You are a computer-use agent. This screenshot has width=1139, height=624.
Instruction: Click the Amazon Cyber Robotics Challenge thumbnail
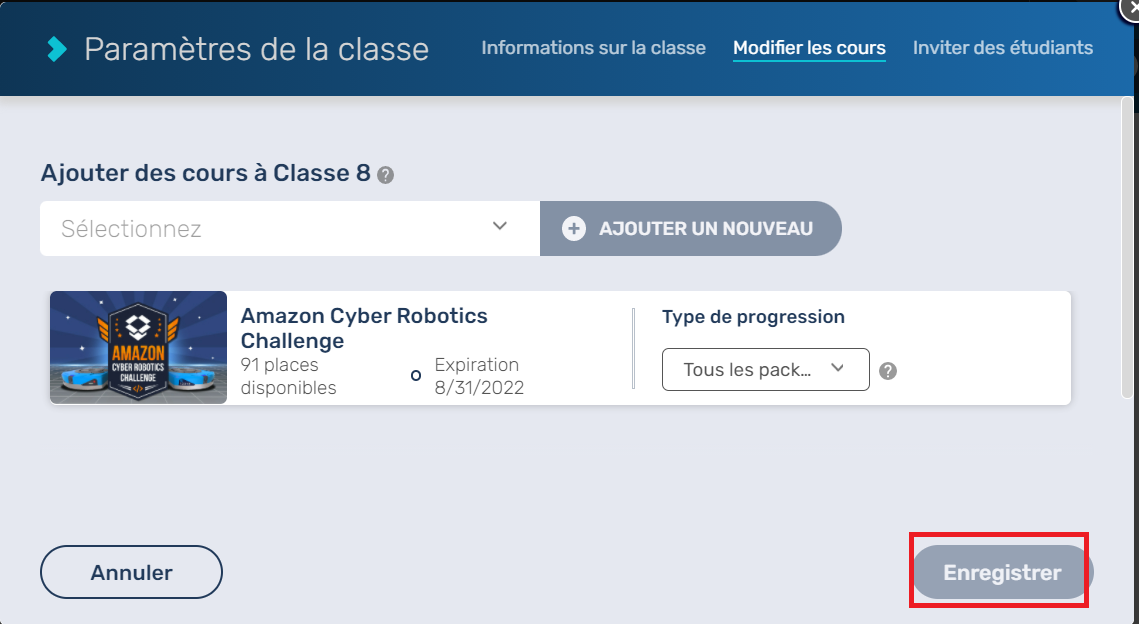coord(138,347)
